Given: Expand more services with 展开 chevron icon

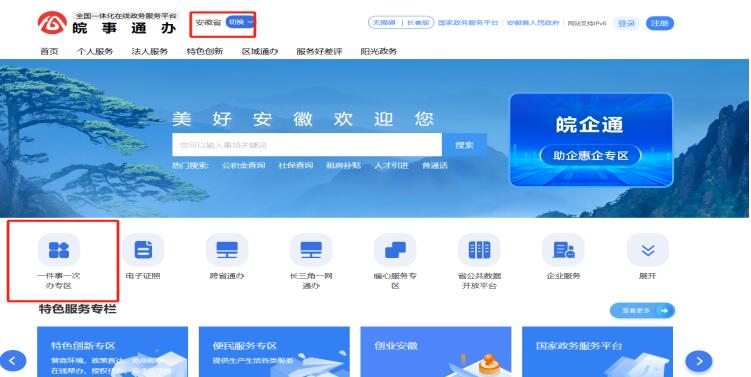Looking at the screenshot, I should 648,250.
